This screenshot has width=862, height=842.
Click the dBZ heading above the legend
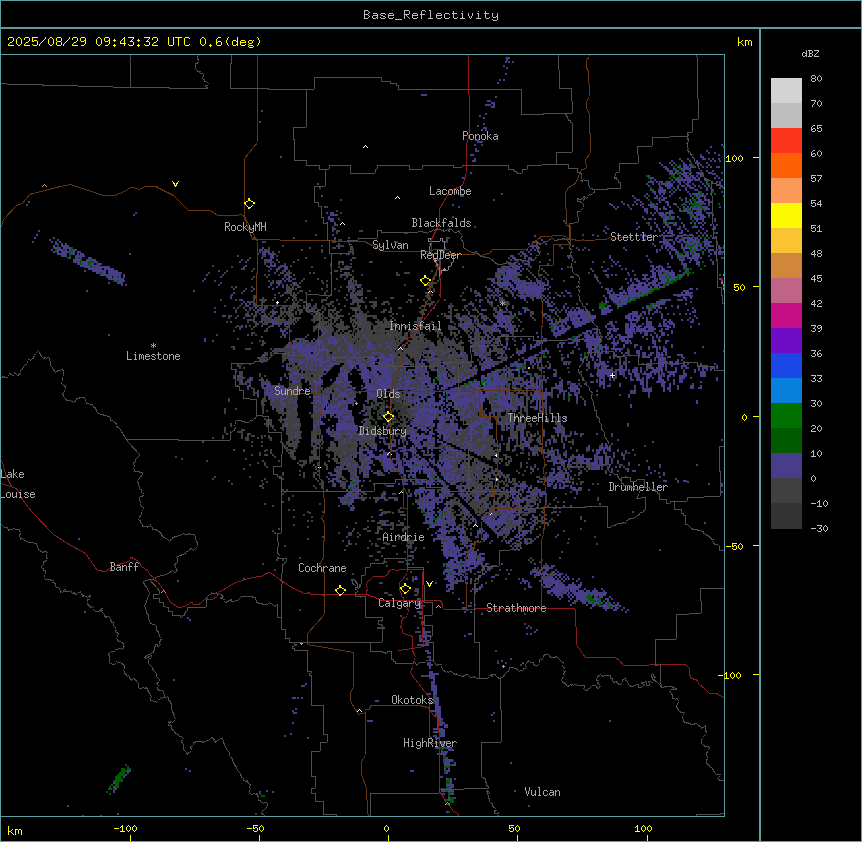[x=810, y=53]
